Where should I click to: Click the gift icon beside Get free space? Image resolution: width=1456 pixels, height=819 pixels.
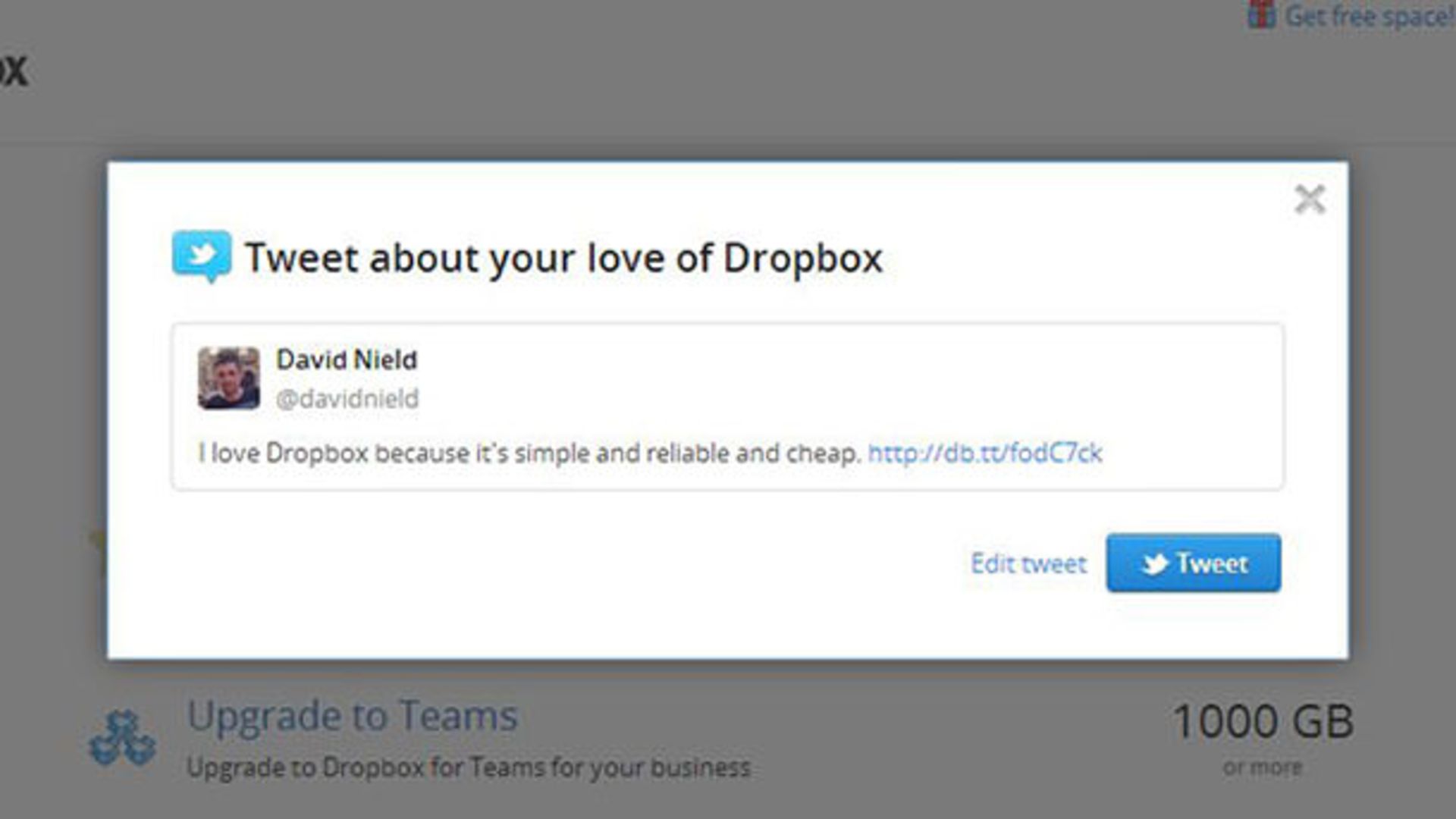(1262, 14)
